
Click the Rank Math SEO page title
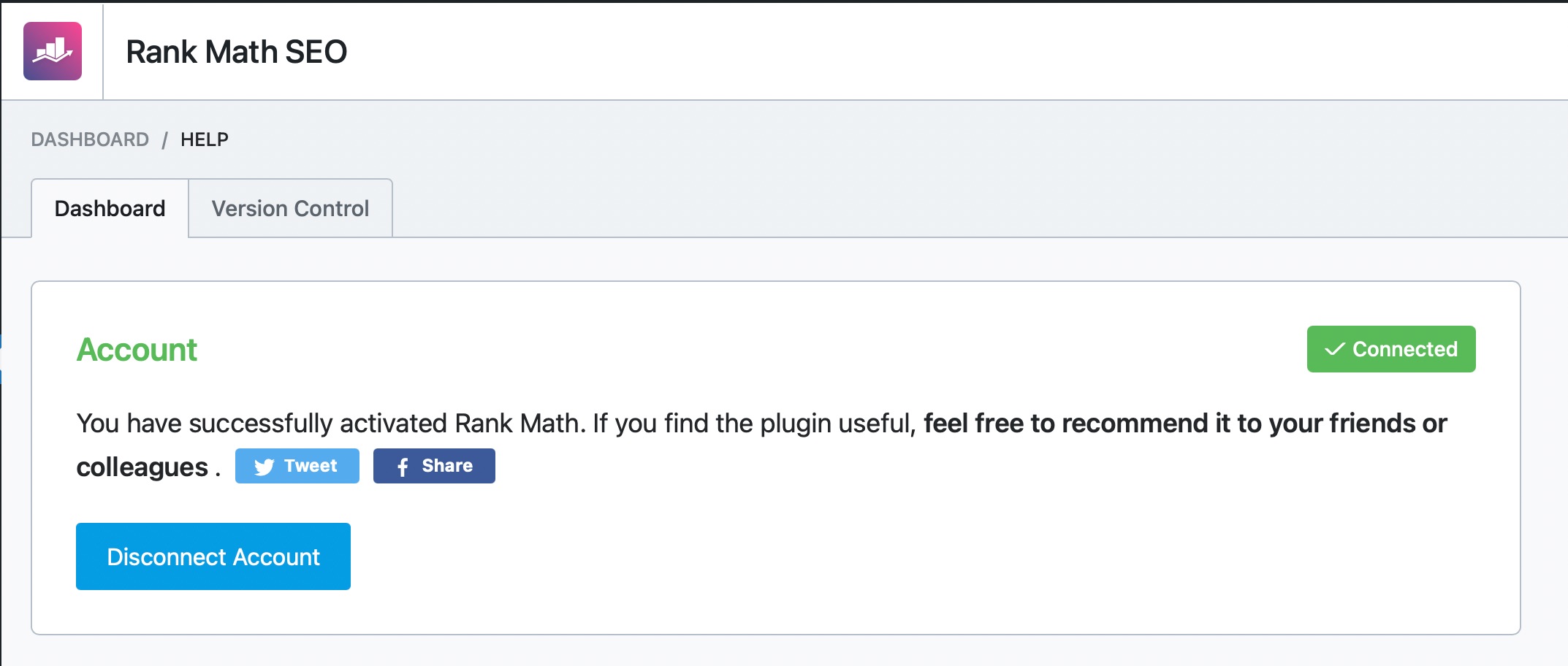pyautogui.click(x=236, y=52)
